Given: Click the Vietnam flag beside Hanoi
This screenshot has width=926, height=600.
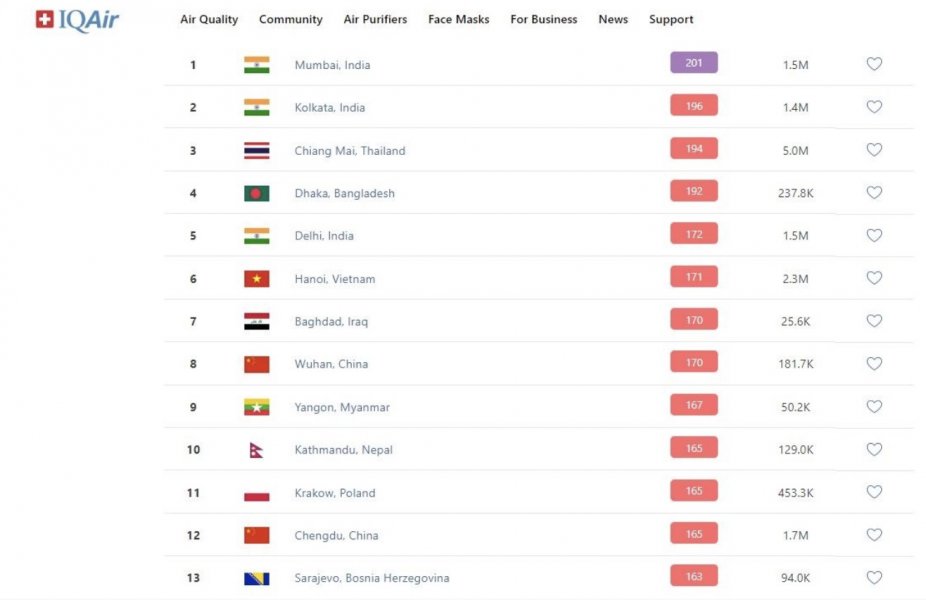Looking at the screenshot, I should [x=256, y=279].
